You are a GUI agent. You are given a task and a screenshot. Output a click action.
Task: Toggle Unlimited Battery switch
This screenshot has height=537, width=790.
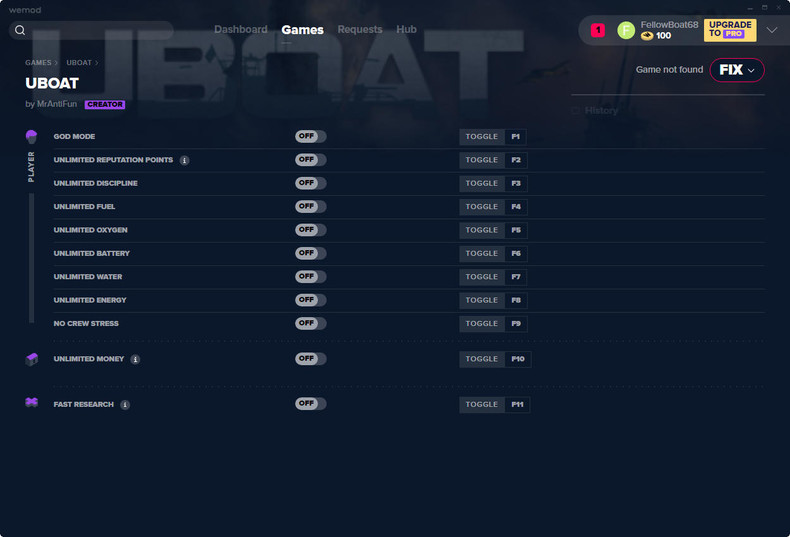pyautogui.click(x=310, y=253)
